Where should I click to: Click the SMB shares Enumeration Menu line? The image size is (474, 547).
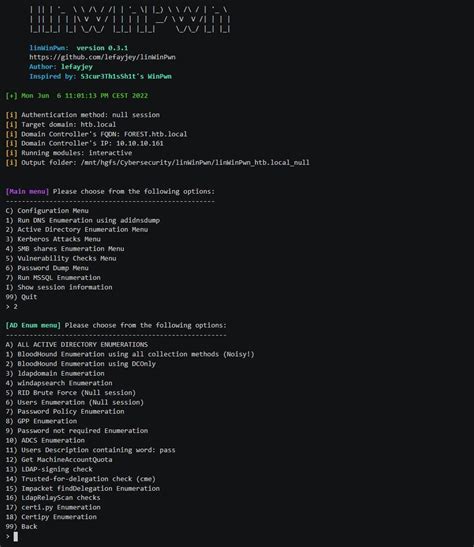point(65,249)
